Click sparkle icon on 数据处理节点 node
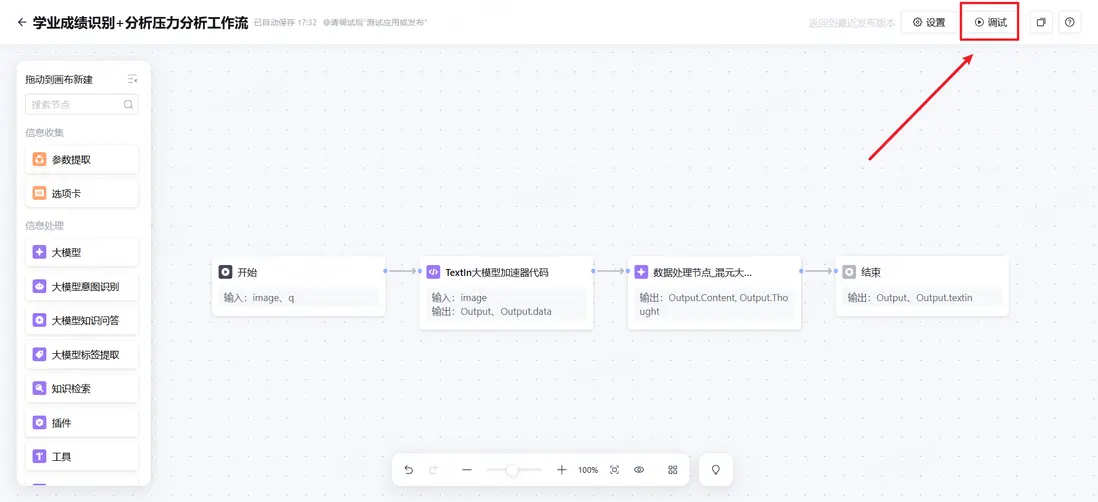Screen dimensions: 1098x502 641,272
